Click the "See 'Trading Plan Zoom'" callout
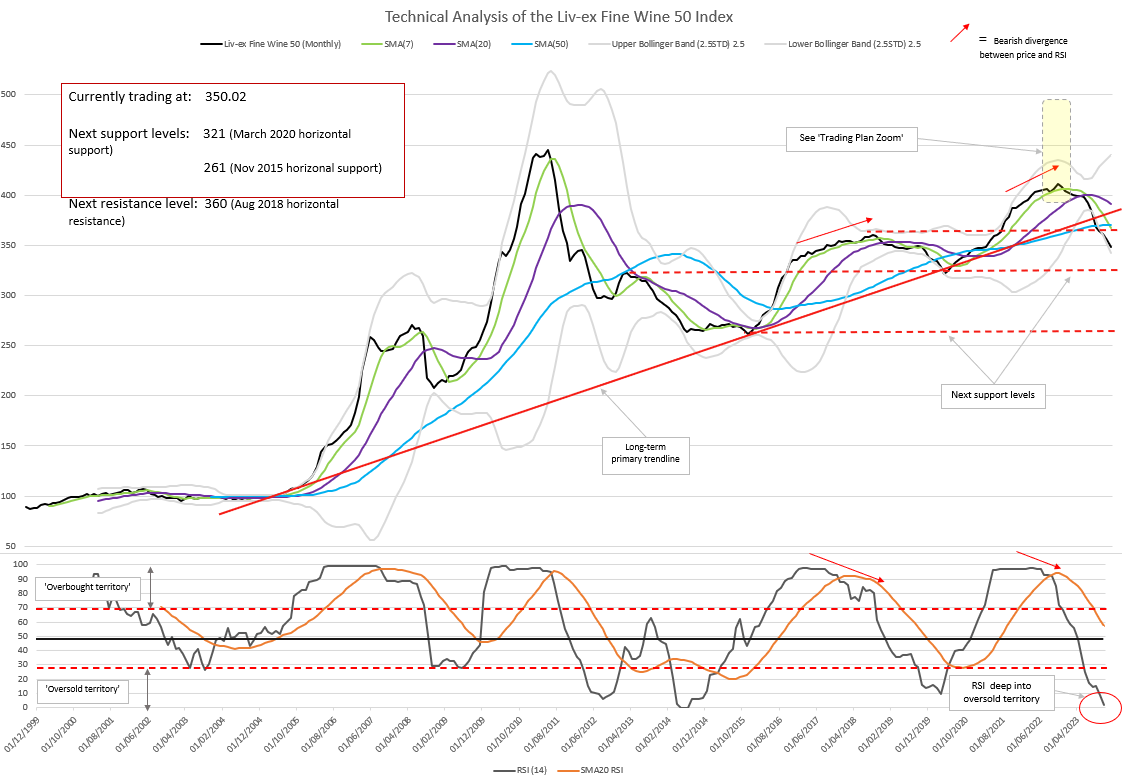Screen dimensions: 1122x780 (851, 137)
